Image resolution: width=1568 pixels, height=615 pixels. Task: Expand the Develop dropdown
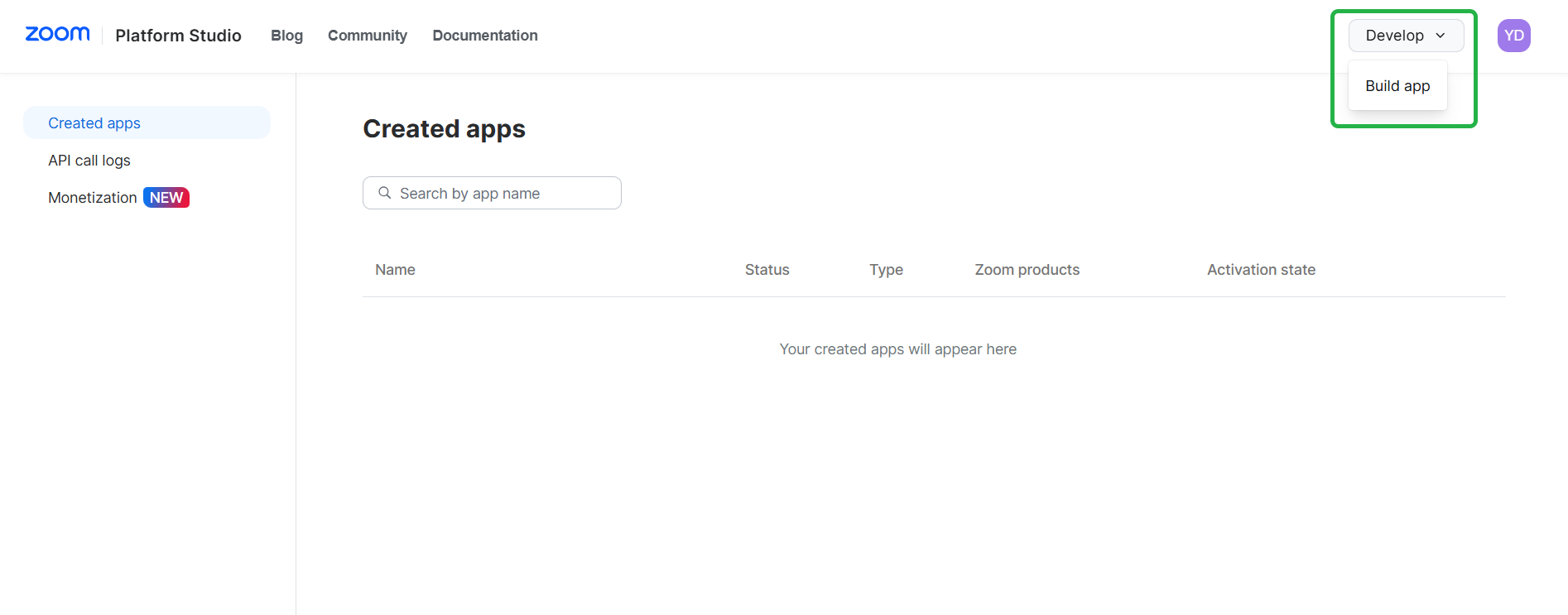click(1406, 36)
